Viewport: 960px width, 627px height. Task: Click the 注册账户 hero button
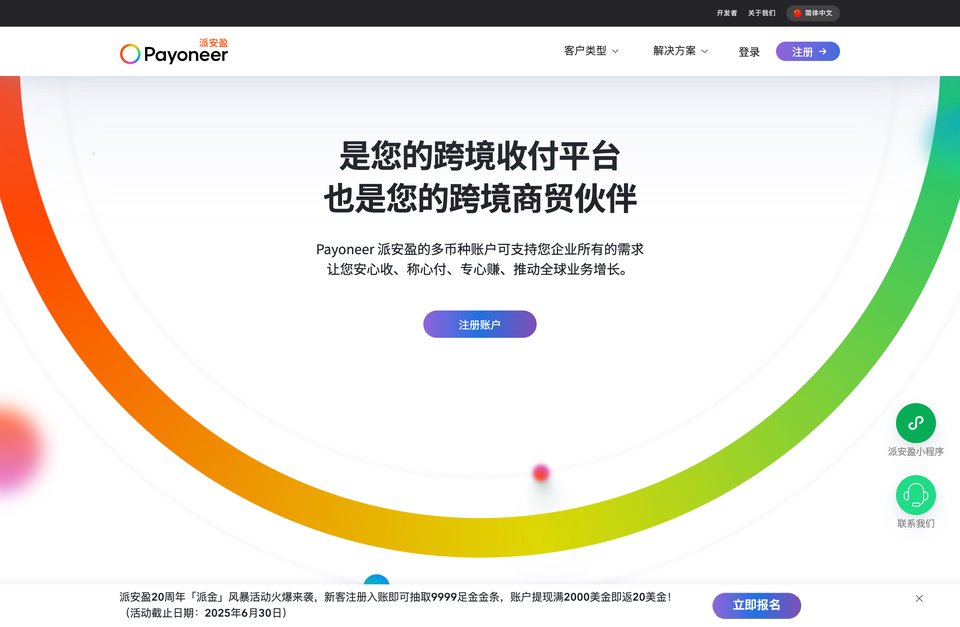[479, 324]
